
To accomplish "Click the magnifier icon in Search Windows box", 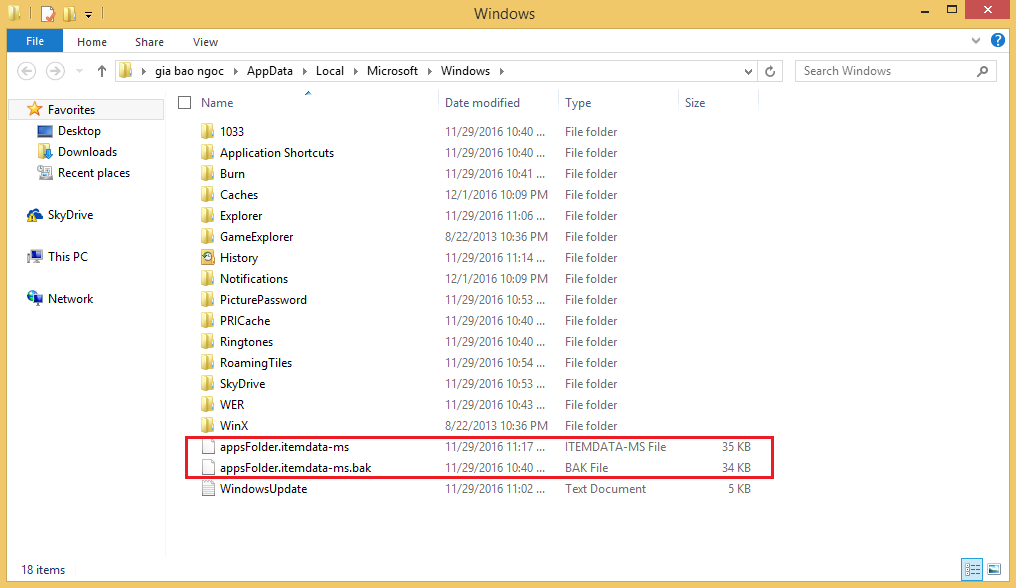I will click(982, 71).
